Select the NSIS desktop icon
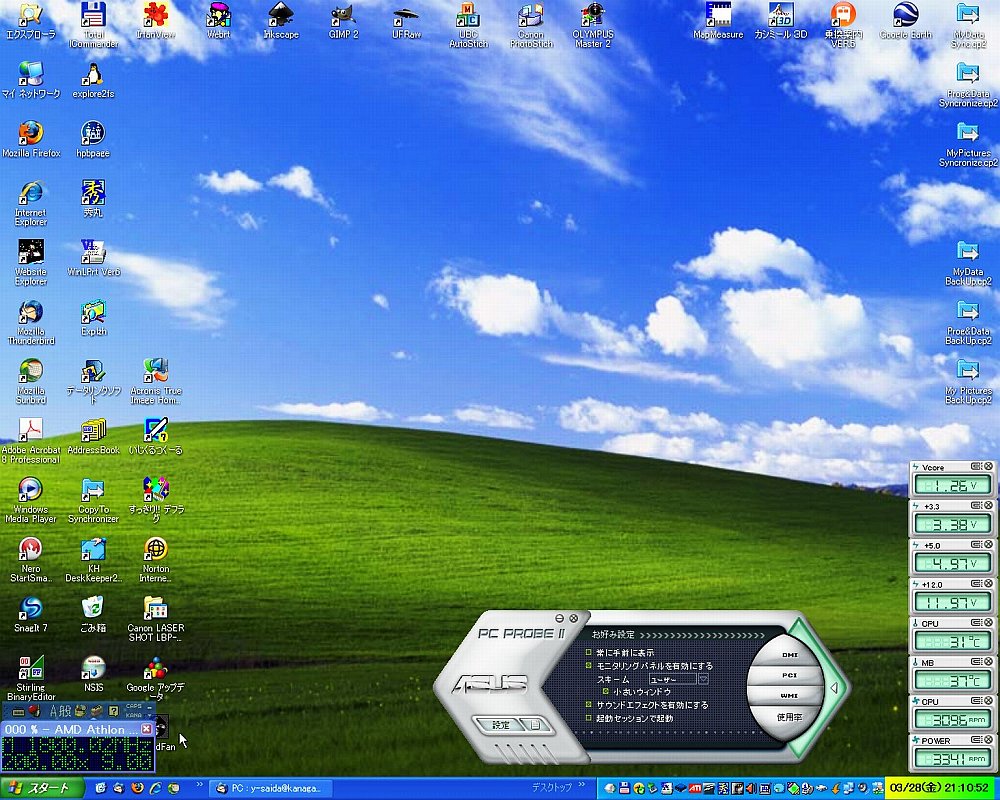The width and height of the screenshot is (1000, 800). pyautogui.click(x=93, y=673)
